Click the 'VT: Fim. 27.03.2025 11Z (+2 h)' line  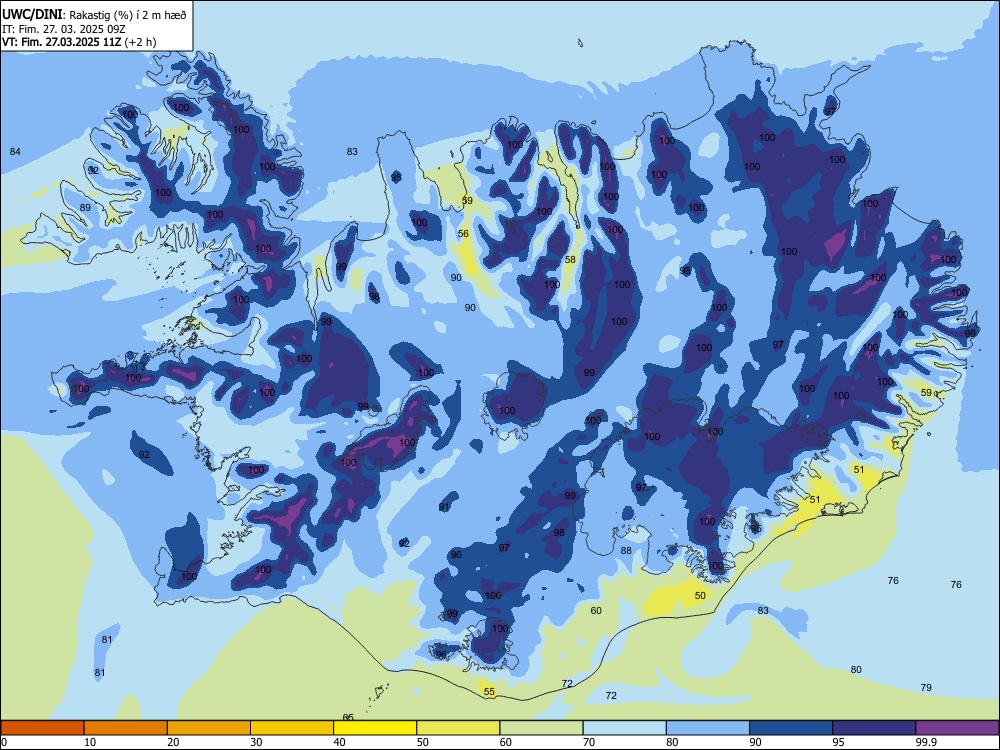(x=79, y=42)
